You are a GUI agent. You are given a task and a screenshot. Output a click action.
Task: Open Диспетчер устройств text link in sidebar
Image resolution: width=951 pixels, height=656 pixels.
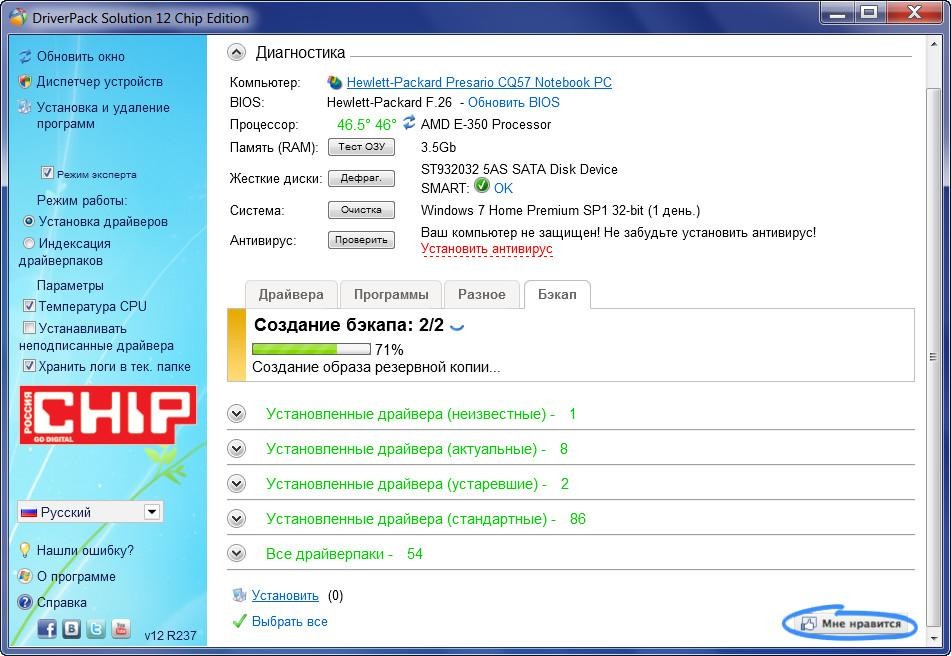pos(99,81)
